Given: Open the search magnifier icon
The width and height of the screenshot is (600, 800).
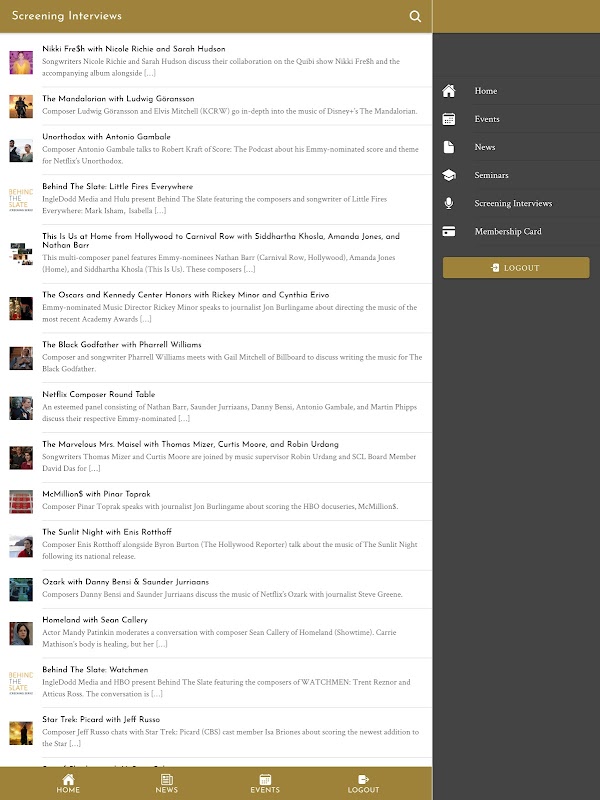Looking at the screenshot, I should [x=415, y=16].
